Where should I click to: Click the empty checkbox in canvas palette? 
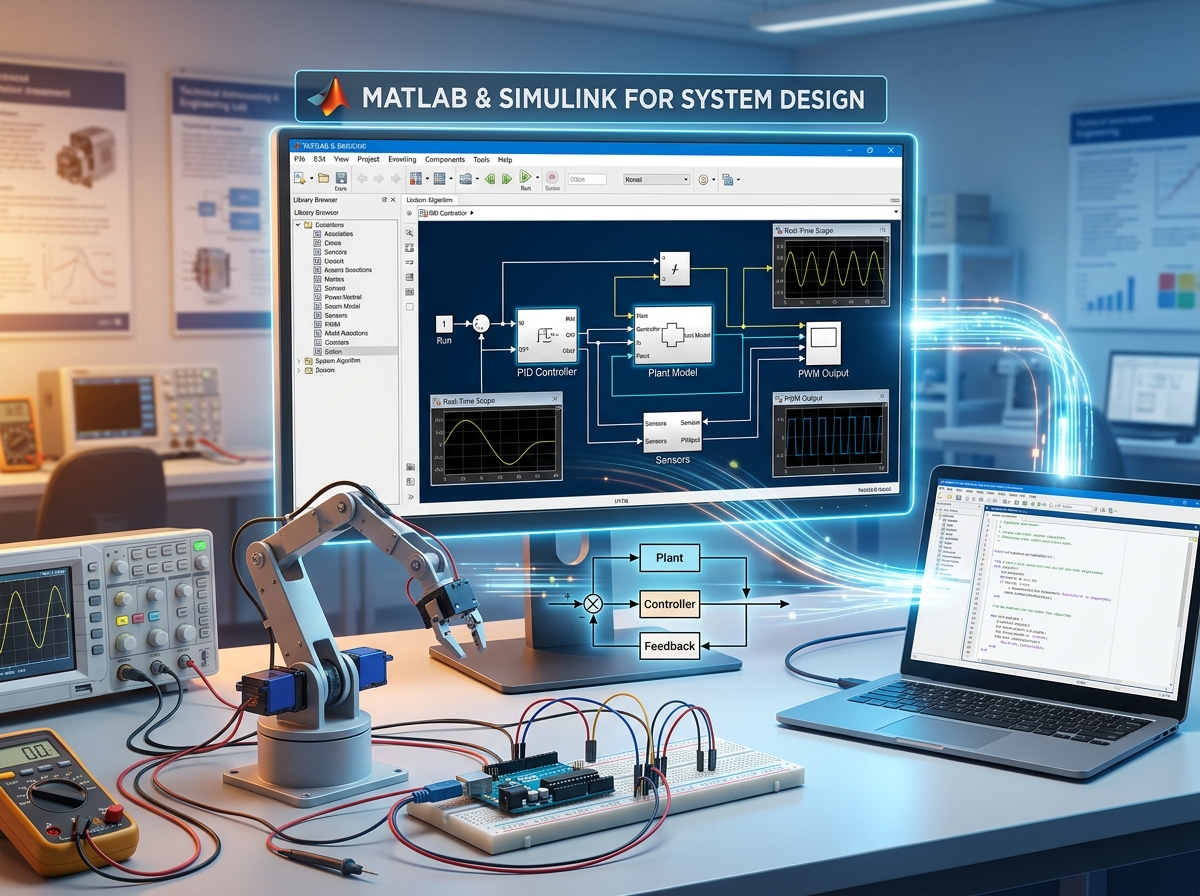tap(409, 306)
